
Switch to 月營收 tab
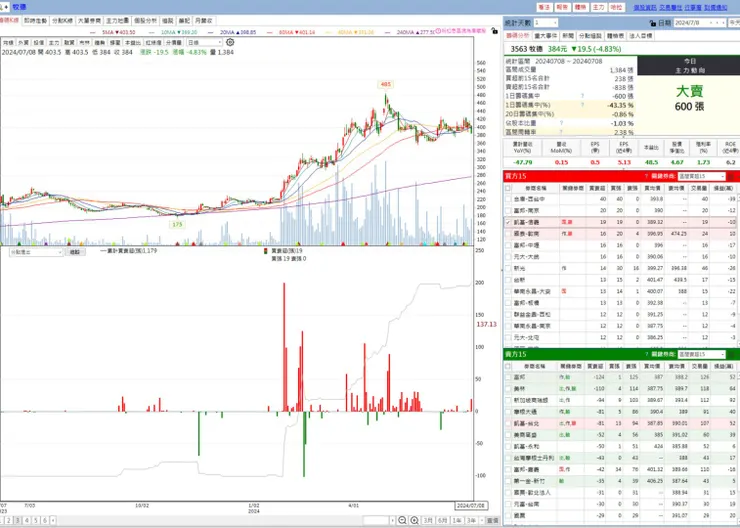click(x=203, y=21)
